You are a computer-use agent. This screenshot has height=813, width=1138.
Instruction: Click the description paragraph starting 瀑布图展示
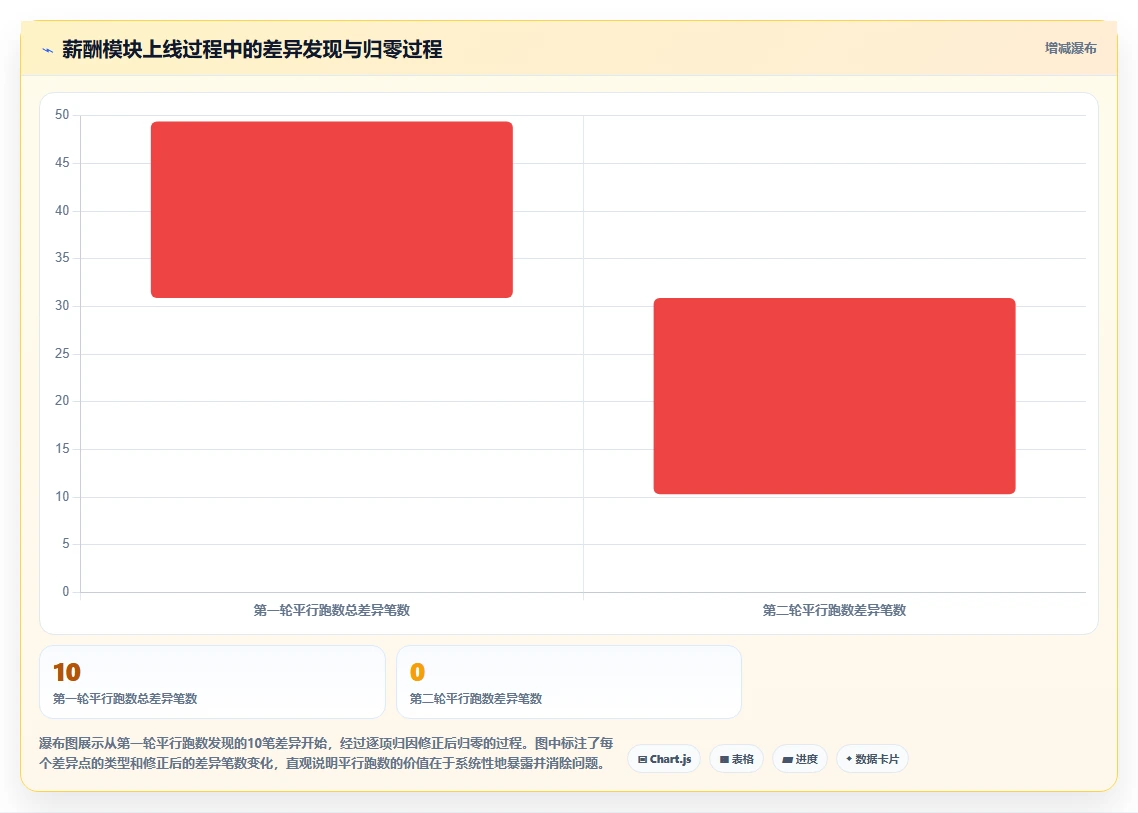[x=327, y=753]
